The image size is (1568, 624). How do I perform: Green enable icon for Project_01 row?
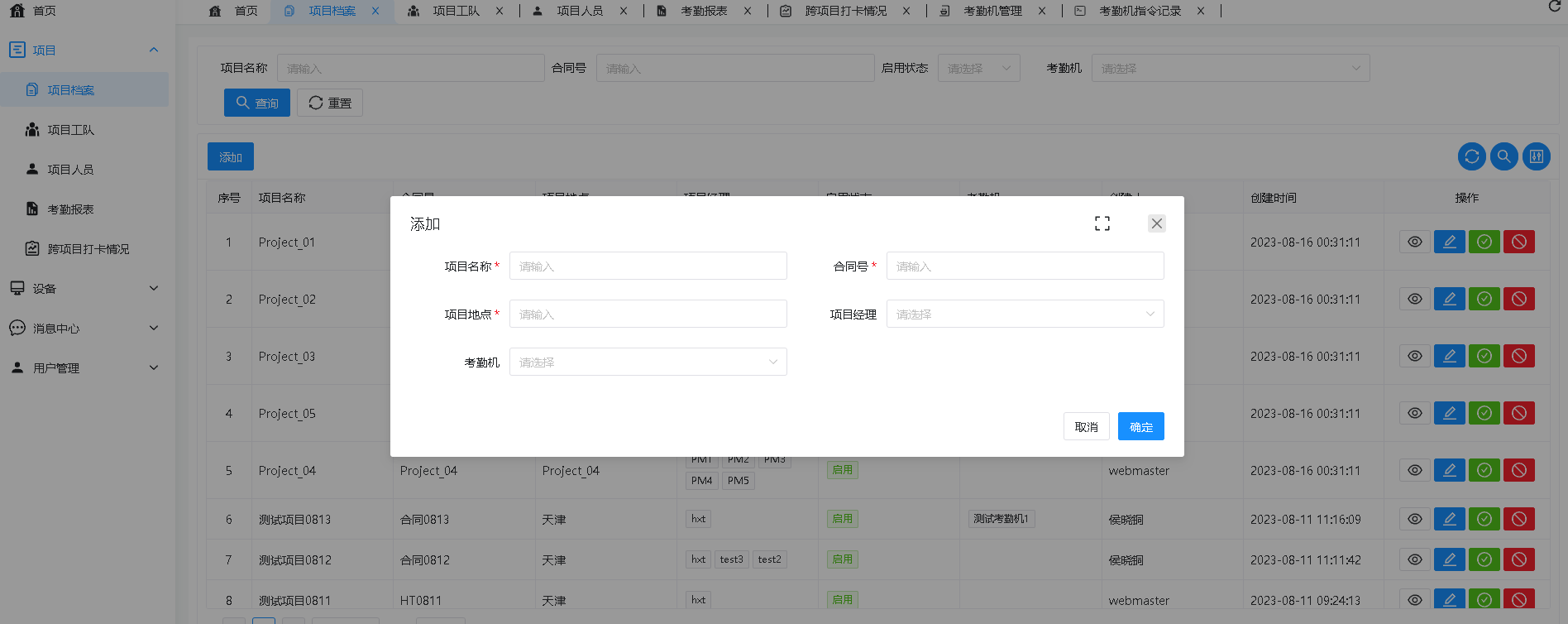point(1484,242)
